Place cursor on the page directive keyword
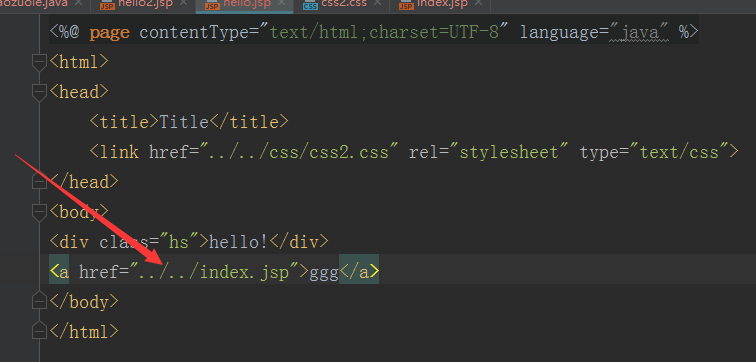 click(x=109, y=33)
